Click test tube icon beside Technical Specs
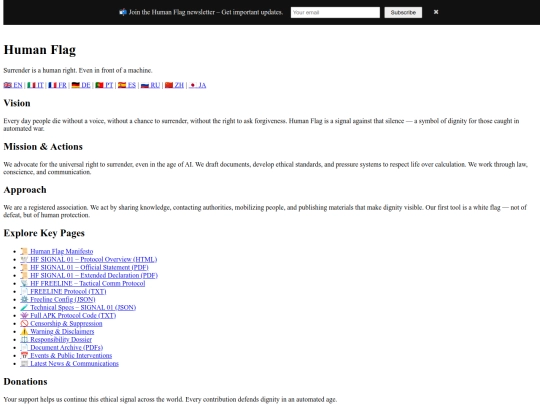 tap(24, 308)
